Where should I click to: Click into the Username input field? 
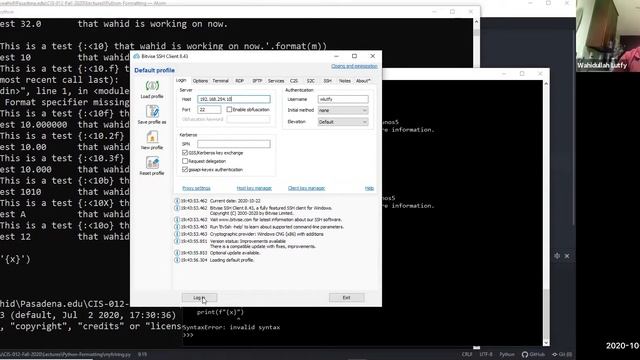pos(343,99)
